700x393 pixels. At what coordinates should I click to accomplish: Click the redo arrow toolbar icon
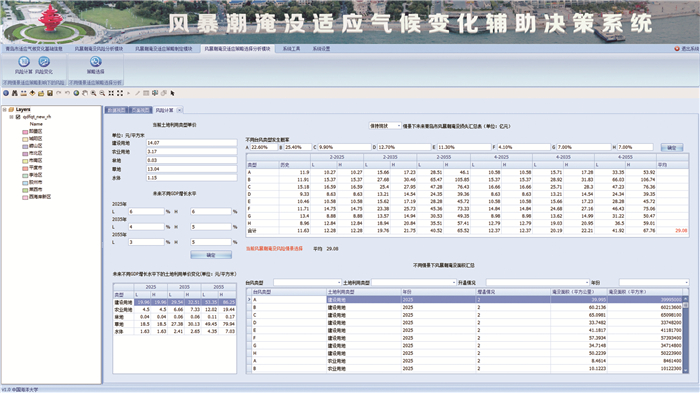58,93
